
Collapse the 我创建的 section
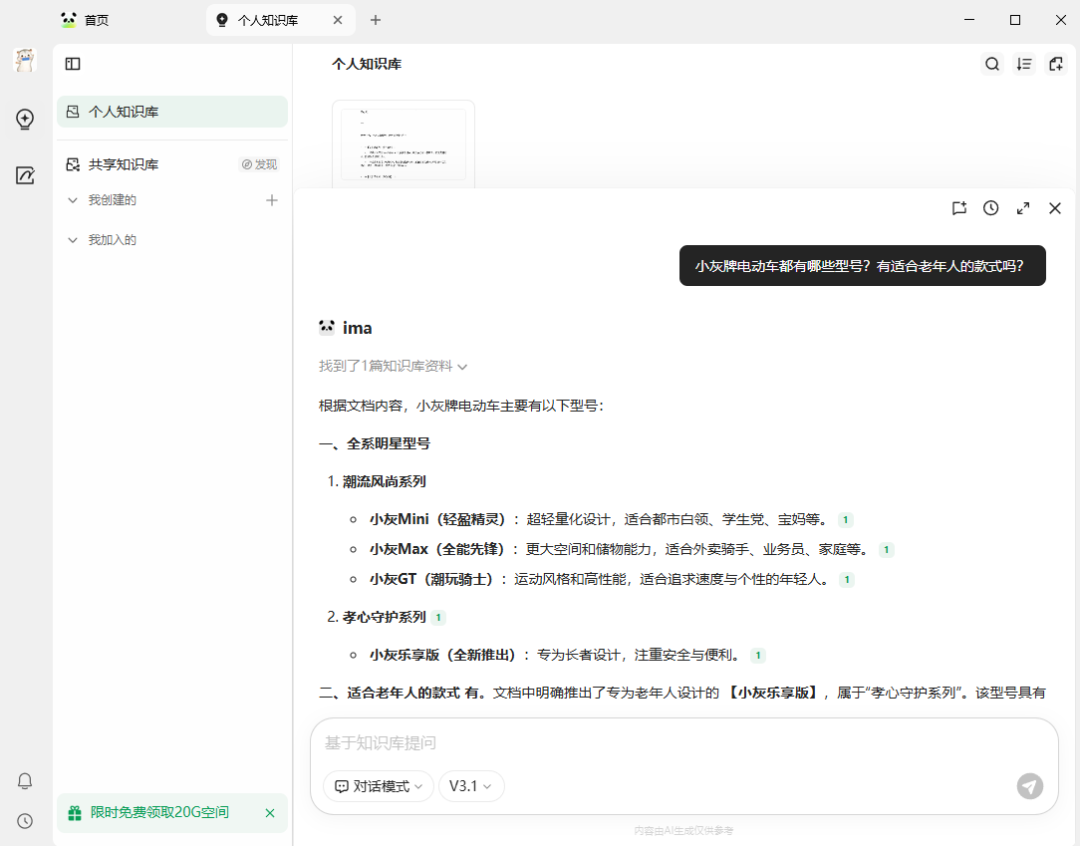click(x=72, y=200)
